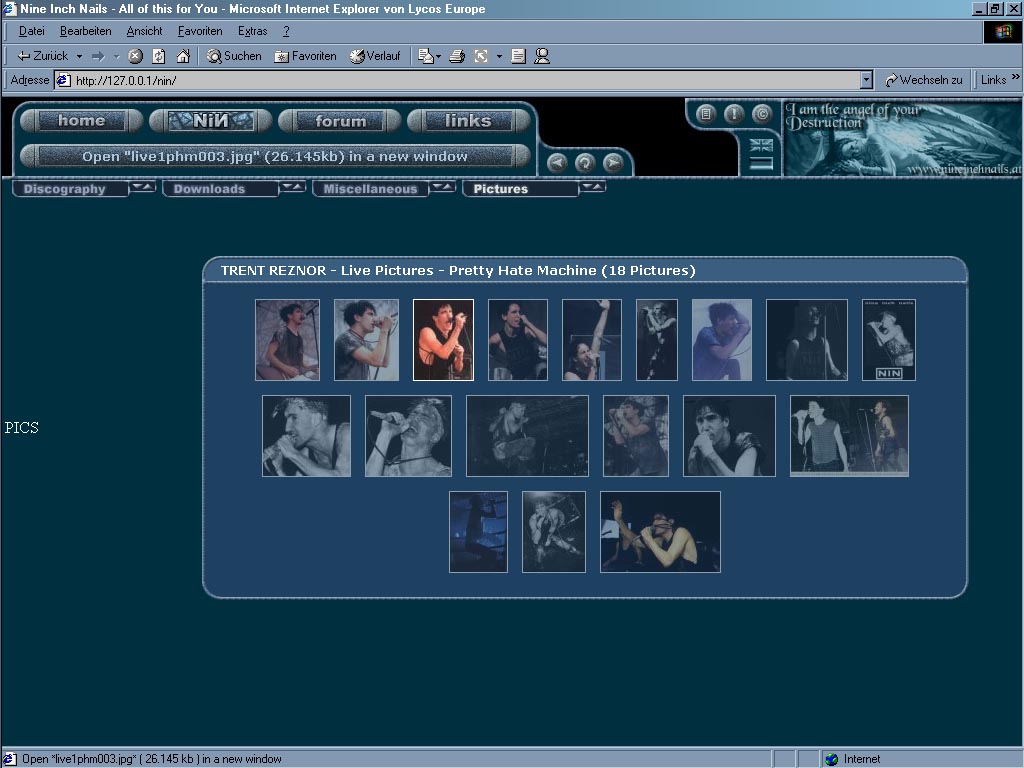Open the Mail toolbar icon
Image resolution: width=1024 pixels, height=768 pixels.
pyautogui.click(x=428, y=56)
